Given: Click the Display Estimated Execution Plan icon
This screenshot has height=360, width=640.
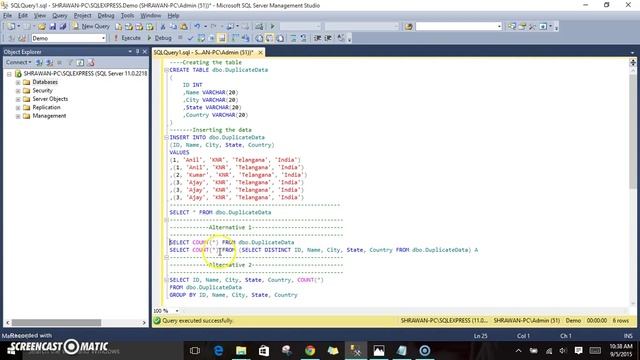Looking at the screenshot, I should pyautogui.click(x=201, y=38).
